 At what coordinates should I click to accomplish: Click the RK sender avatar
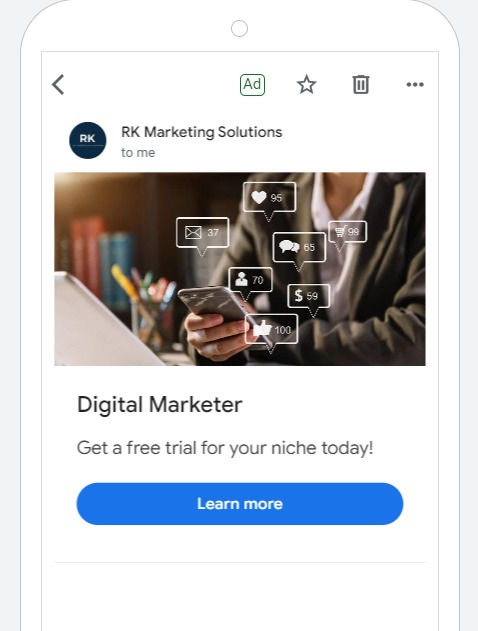(x=88, y=140)
